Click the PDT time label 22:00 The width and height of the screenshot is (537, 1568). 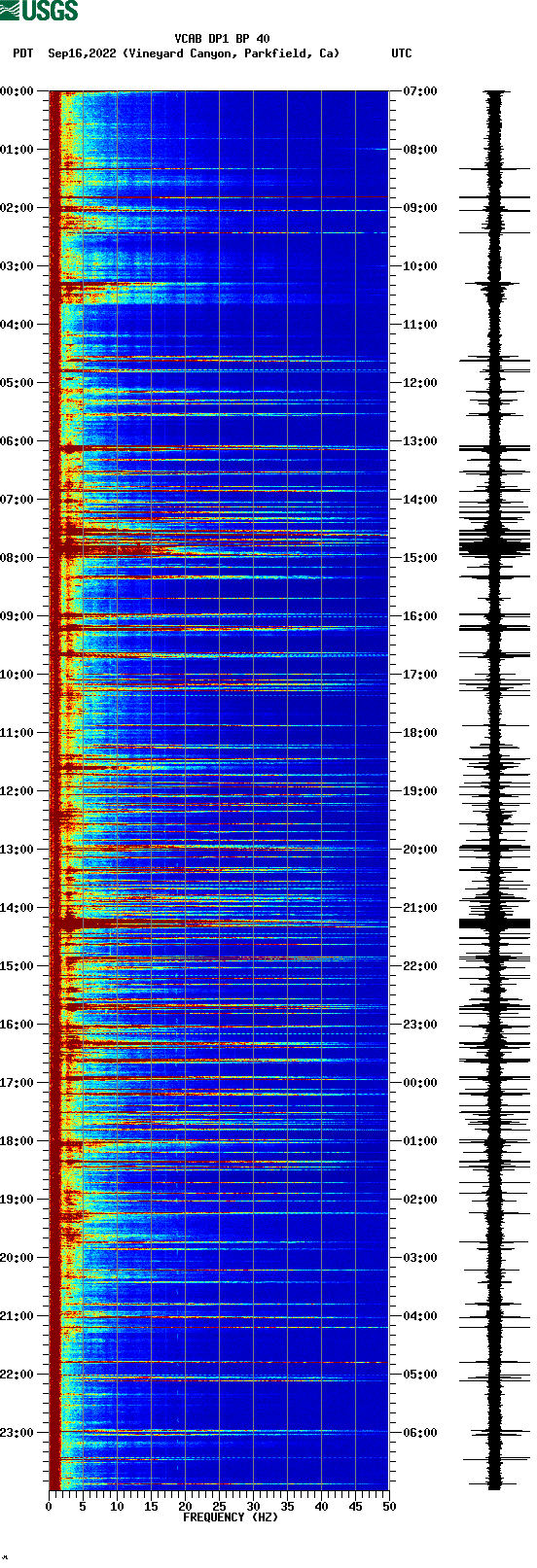[18, 1375]
